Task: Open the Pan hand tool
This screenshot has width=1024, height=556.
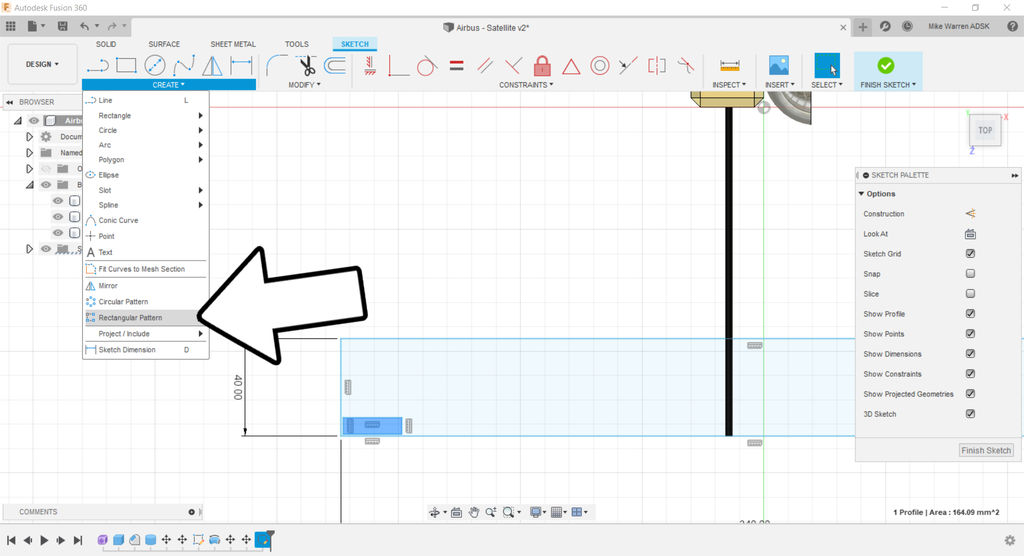Action: (473, 512)
